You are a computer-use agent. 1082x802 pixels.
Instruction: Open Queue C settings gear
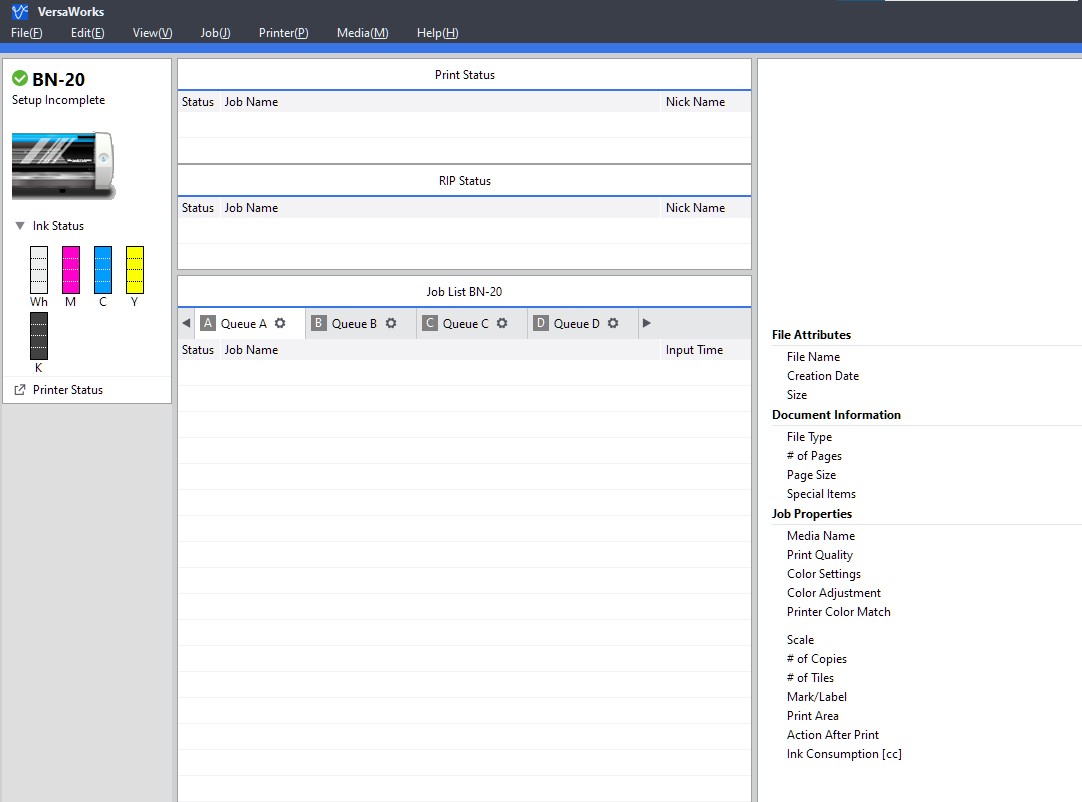click(x=502, y=323)
